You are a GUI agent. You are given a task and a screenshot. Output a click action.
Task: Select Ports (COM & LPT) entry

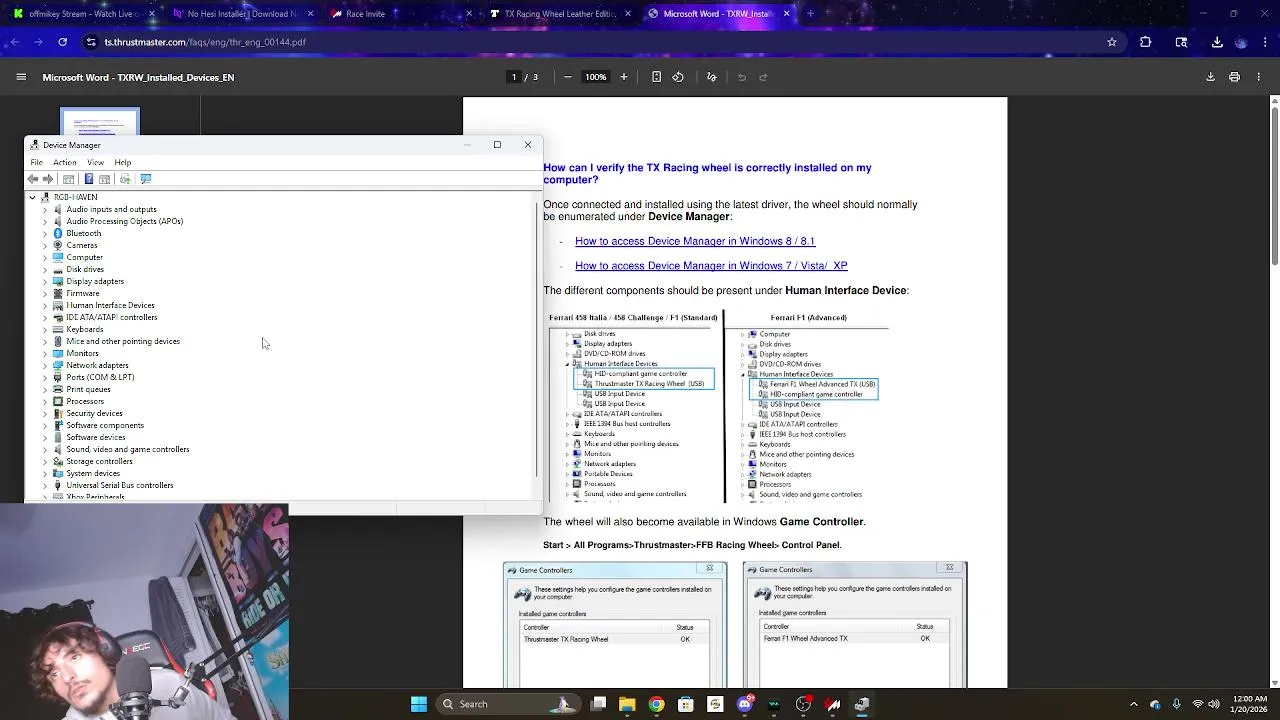click(100, 377)
